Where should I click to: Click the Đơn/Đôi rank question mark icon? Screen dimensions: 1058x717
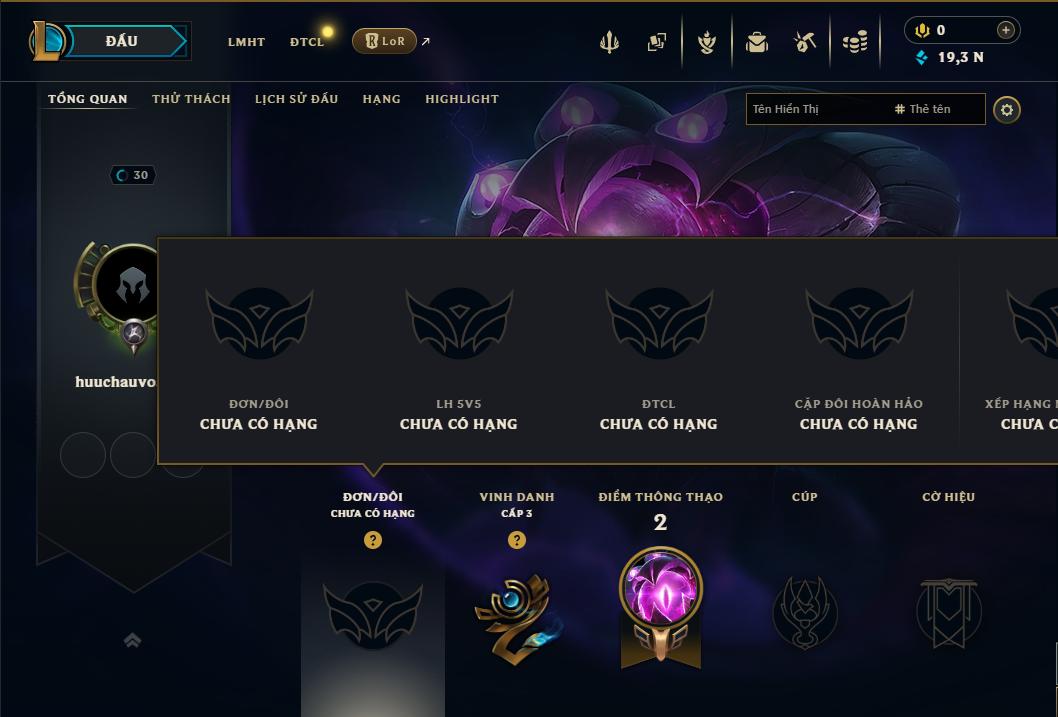click(x=372, y=540)
